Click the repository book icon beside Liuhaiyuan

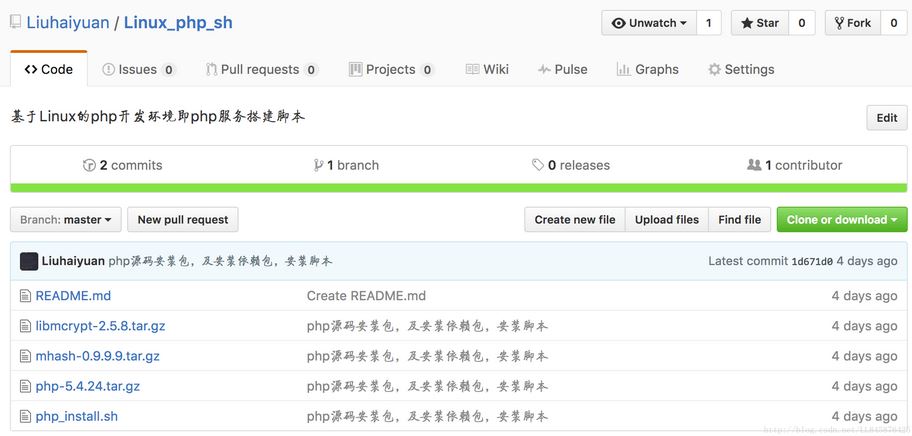click(16, 23)
